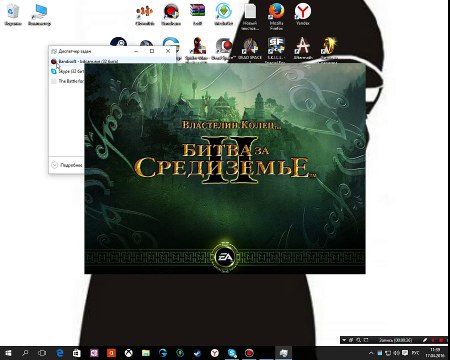
Task: Launch the Spider-Man game desktop shortcut
Action: [197, 48]
